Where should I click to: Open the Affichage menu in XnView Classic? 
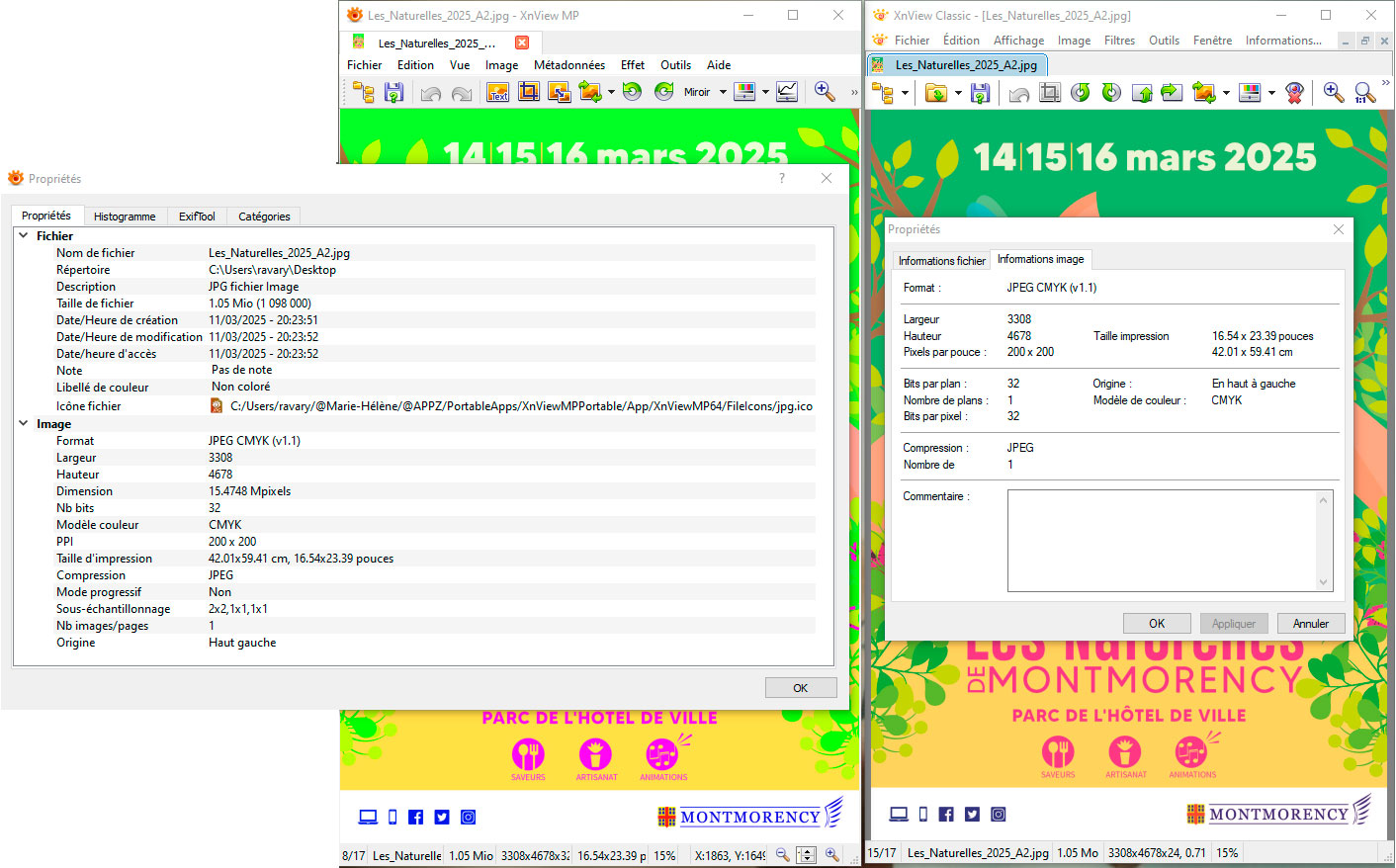tap(1018, 41)
